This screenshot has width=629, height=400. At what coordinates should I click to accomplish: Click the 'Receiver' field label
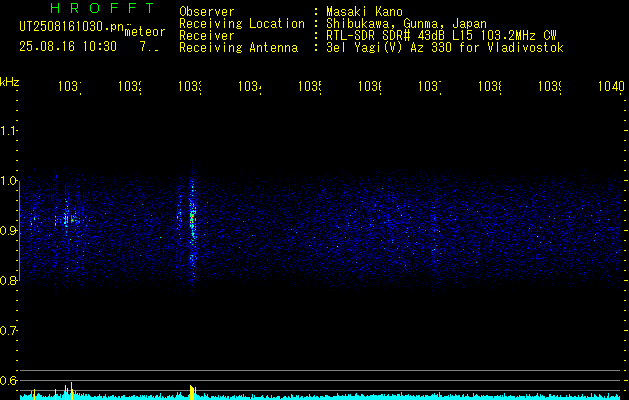207,36
